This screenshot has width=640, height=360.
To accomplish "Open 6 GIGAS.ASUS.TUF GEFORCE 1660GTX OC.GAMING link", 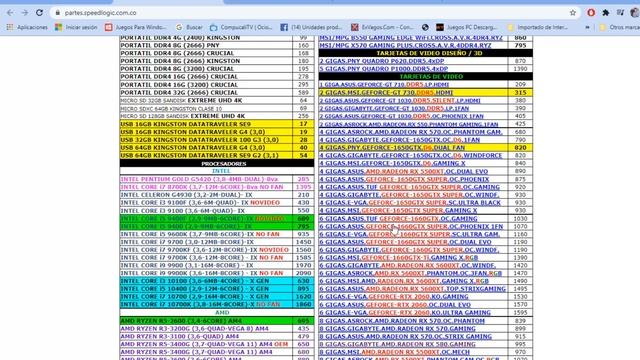I will (x=398, y=218).
